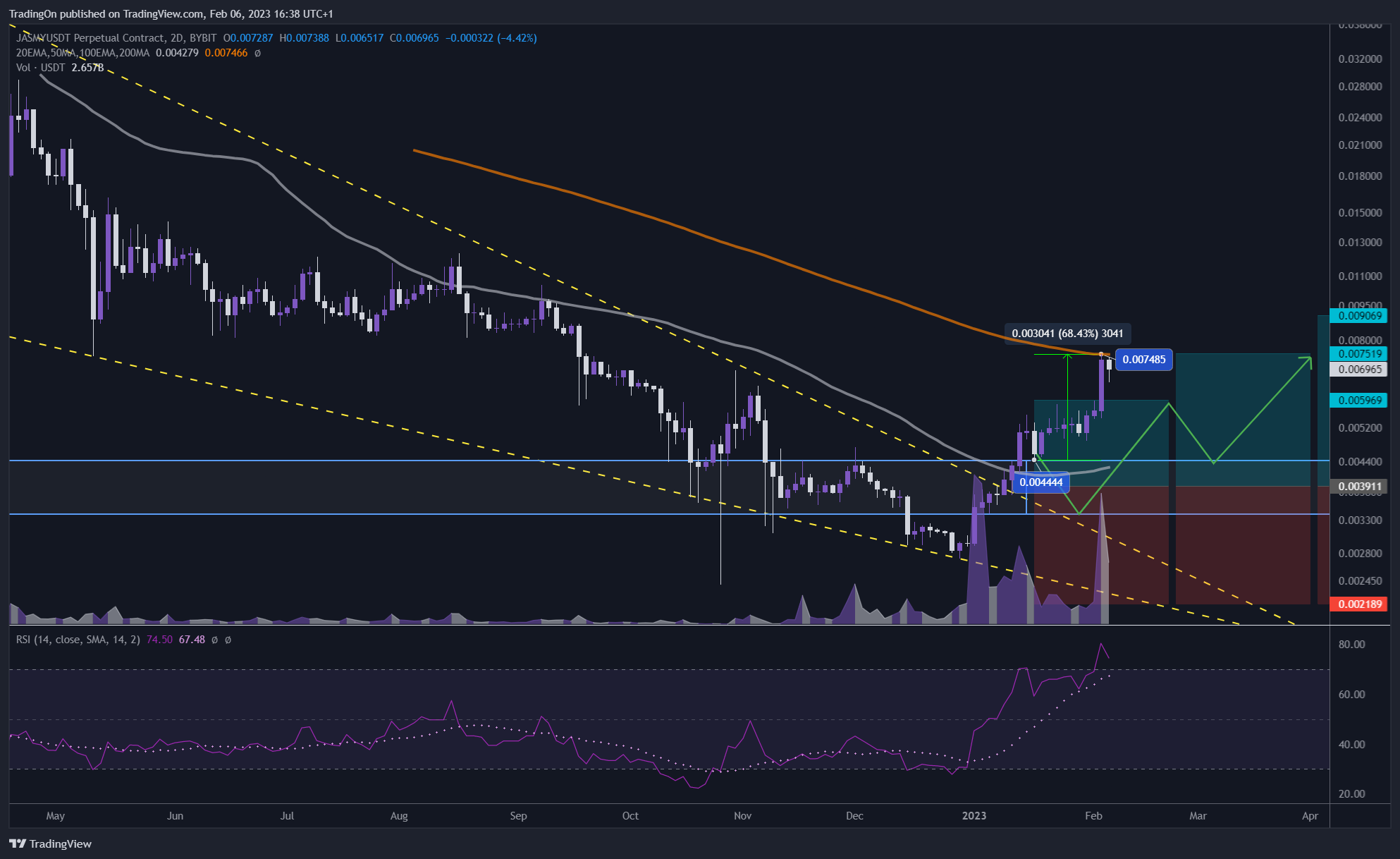
Task: Click the RSI SMA value 67.48
Action: [192, 640]
